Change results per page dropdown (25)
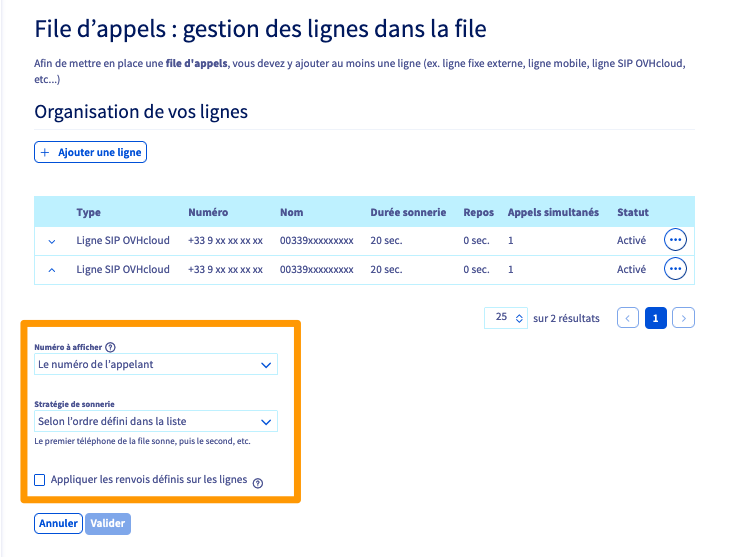 pos(505,318)
